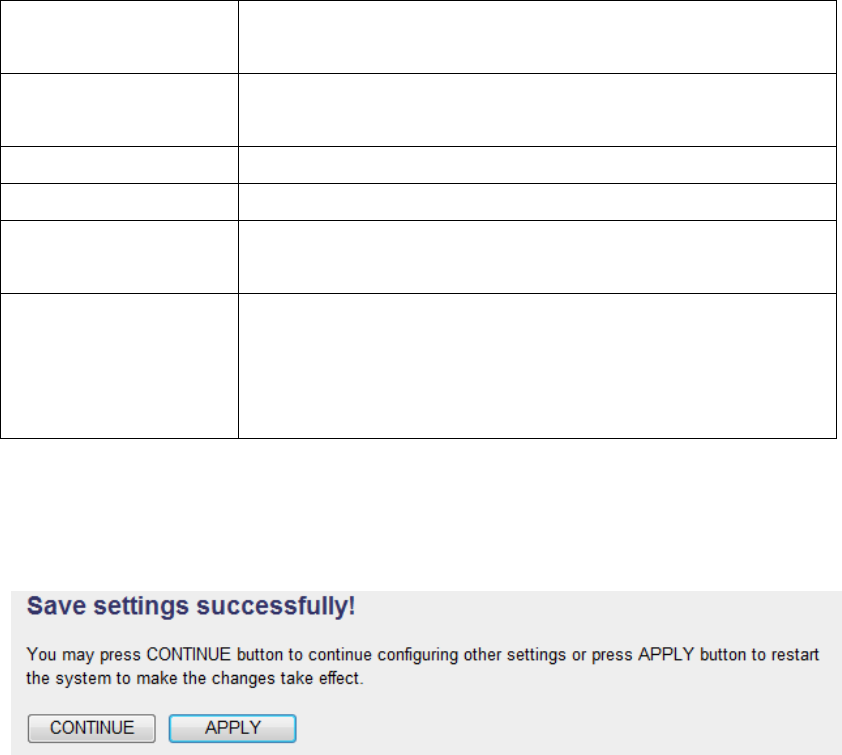Click the CONTINUE button
Screen dimensions: 842x755
[91, 728]
